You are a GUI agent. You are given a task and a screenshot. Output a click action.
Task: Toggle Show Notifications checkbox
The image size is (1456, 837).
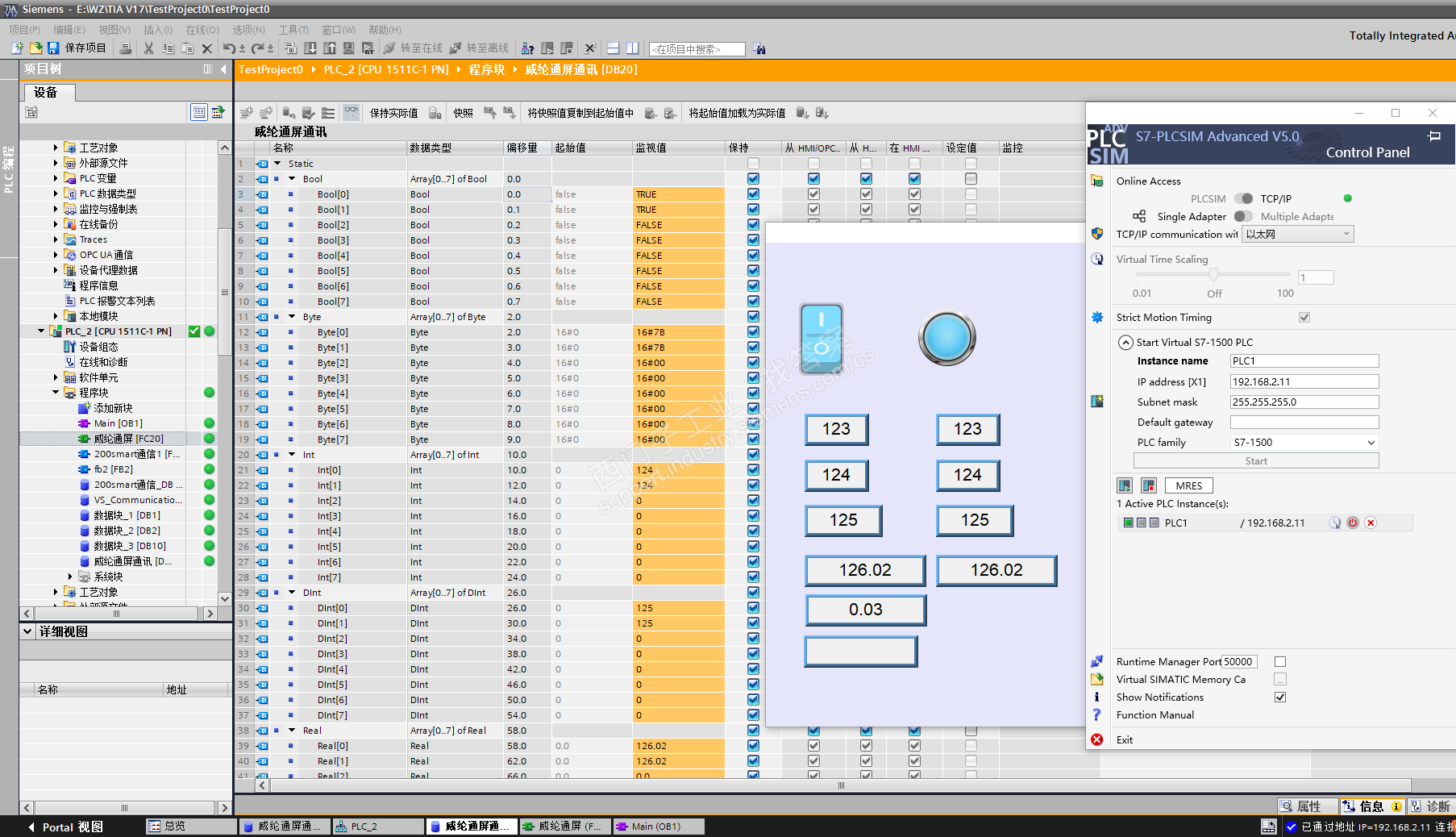click(1280, 697)
